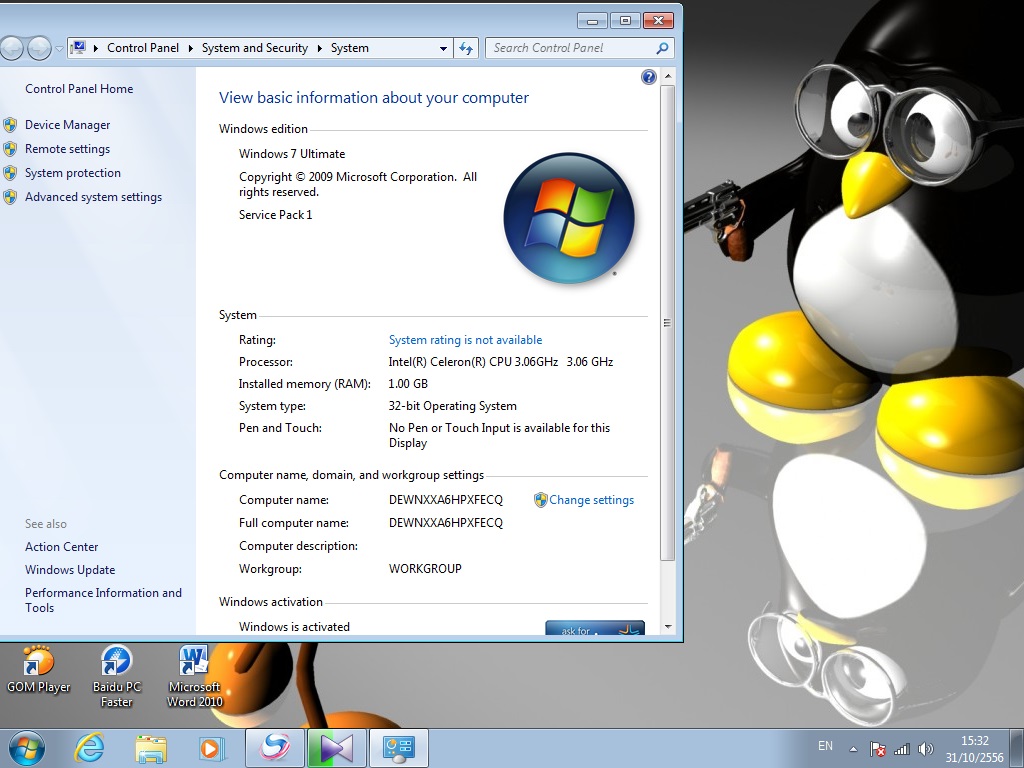Image resolution: width=1024 pixels, height=768 pixels.
Task: Click the EN language indicator
Action: [x=825, y=746]
